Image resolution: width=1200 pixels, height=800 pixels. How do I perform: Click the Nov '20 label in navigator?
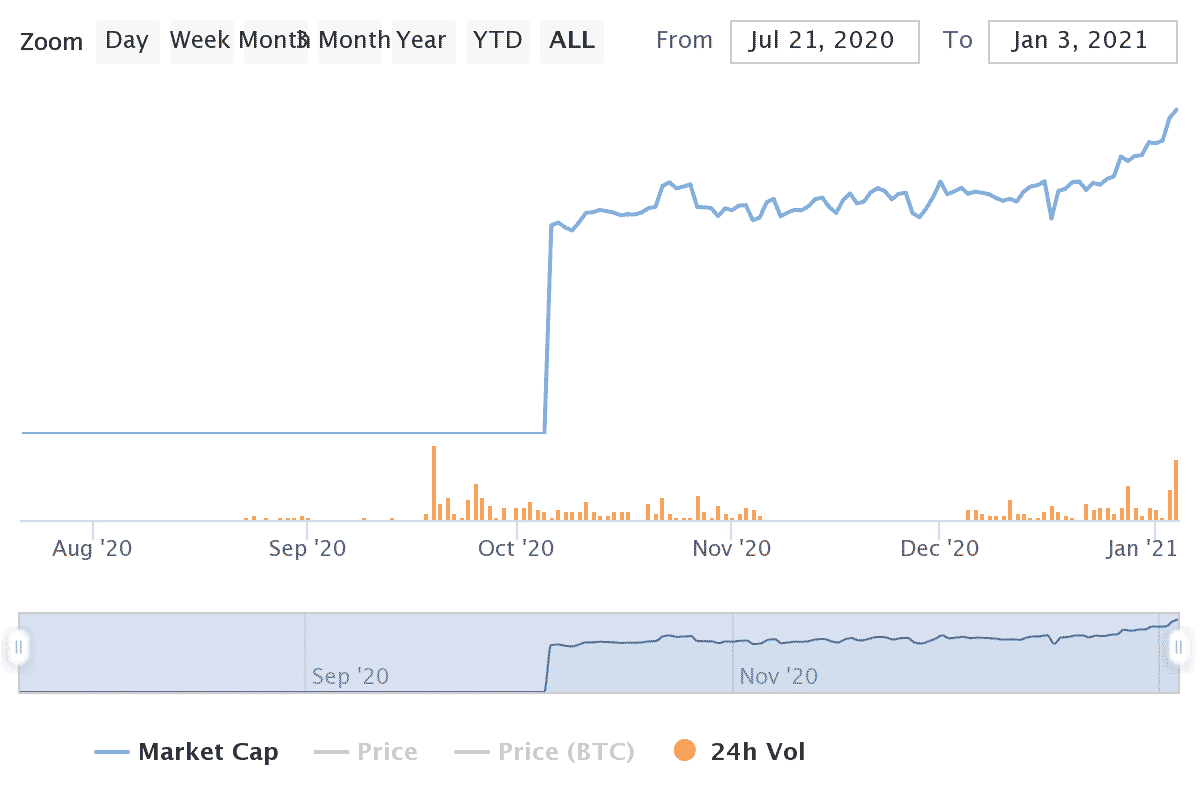778,676
